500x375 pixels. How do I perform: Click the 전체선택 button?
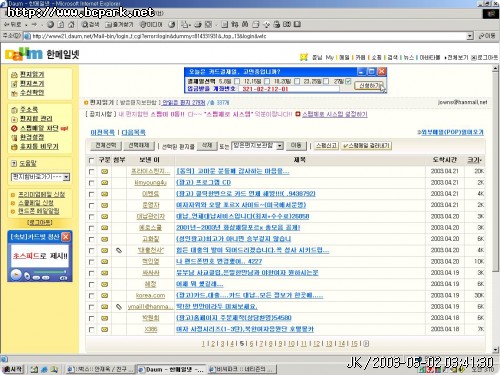(x=106, y=146)
